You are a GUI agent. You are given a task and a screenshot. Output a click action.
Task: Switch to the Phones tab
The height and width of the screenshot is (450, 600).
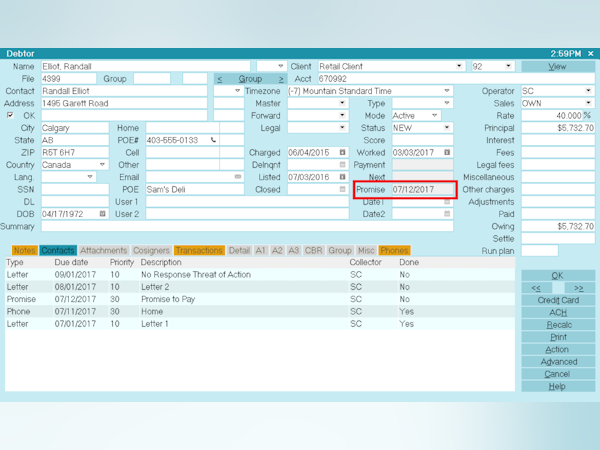(x=394, y=250)
